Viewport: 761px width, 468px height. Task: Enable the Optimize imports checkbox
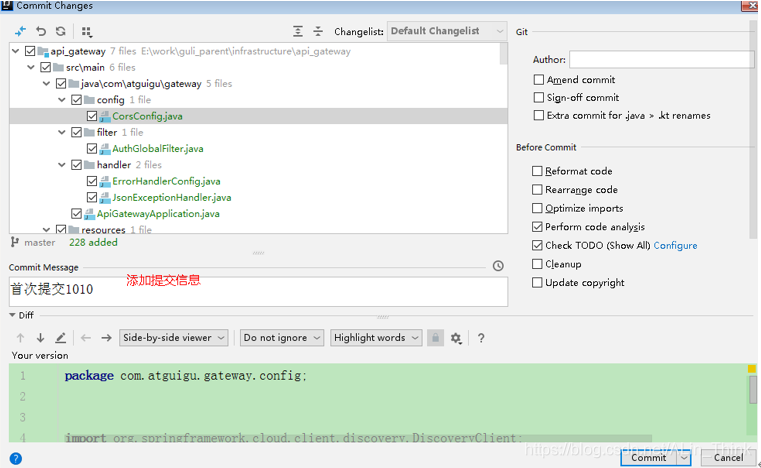tap(537, 208)
